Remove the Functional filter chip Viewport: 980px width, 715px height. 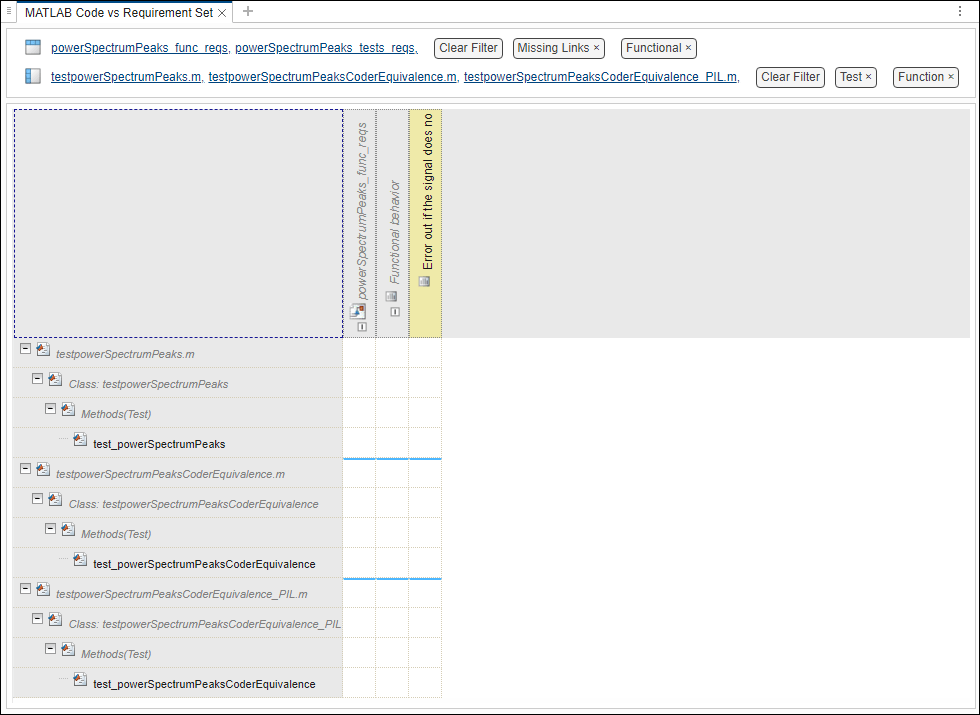click(687, 48)
